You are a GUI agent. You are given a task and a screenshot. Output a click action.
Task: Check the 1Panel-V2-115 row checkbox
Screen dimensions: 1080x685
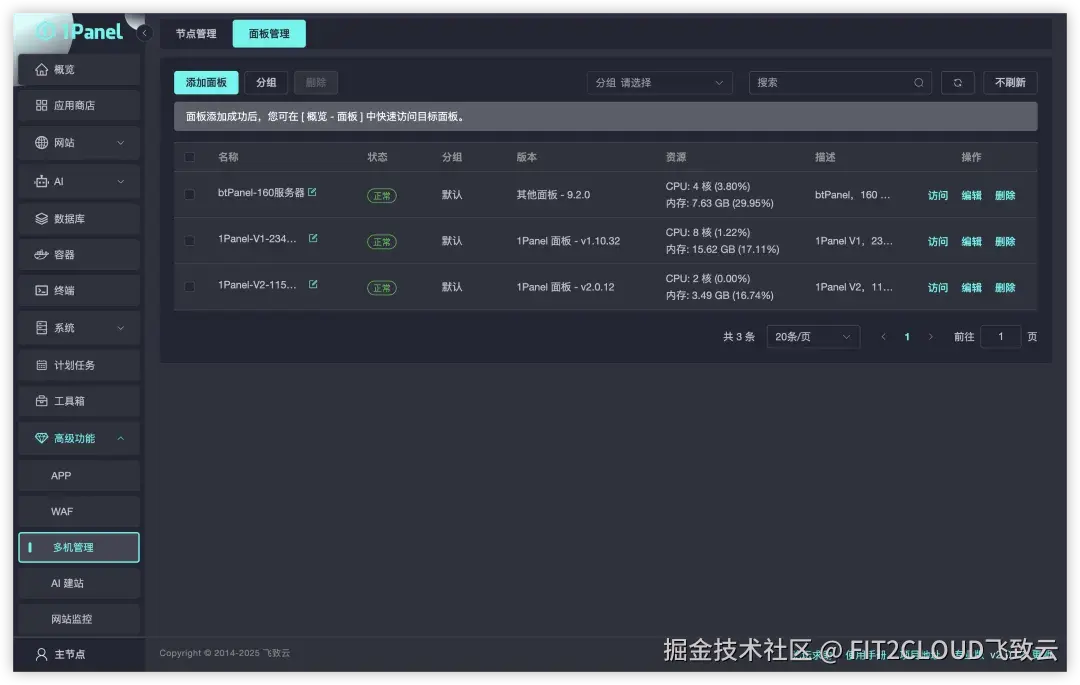click(189, 287)
